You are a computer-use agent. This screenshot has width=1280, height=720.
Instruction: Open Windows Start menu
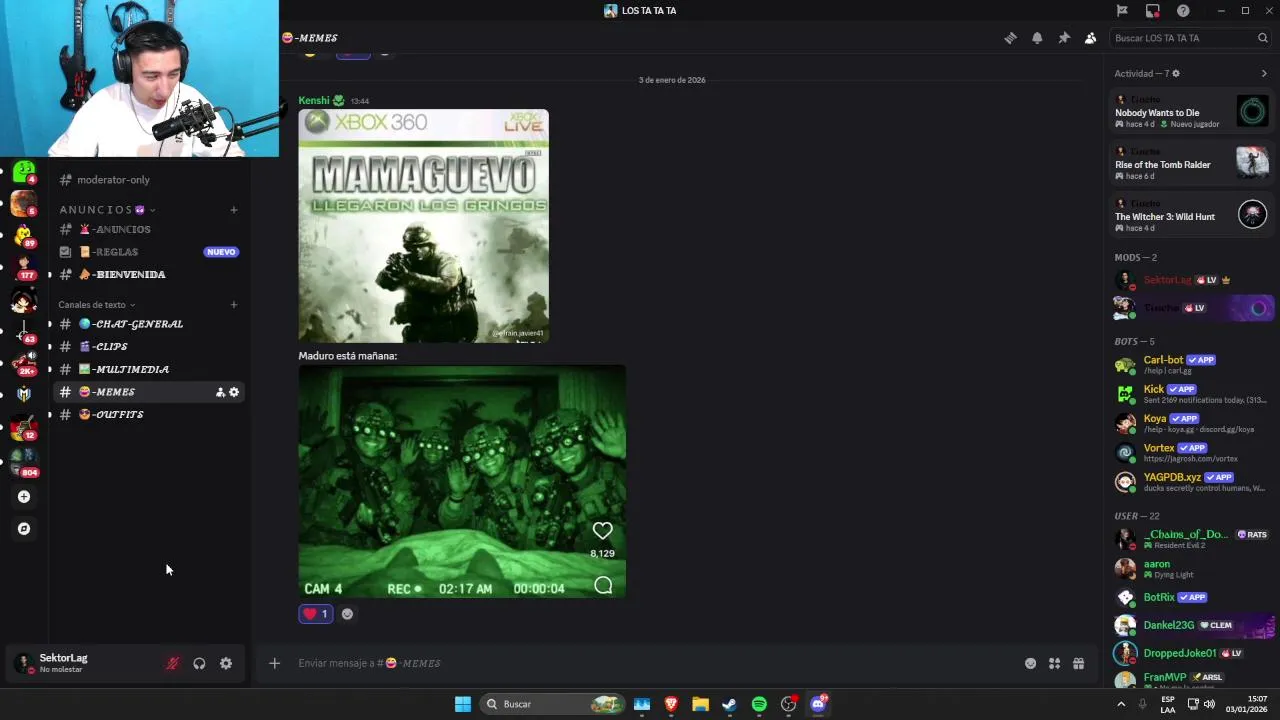(462, 704)
